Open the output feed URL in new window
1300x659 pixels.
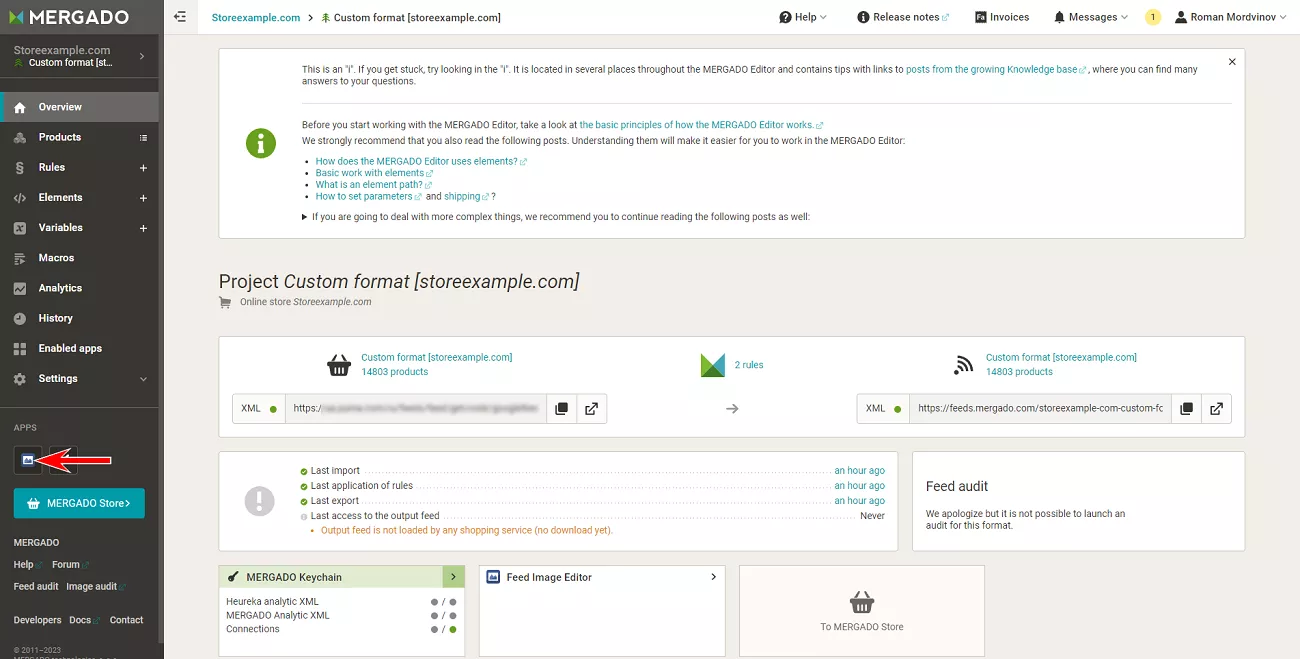click(x=1217, y=409)
